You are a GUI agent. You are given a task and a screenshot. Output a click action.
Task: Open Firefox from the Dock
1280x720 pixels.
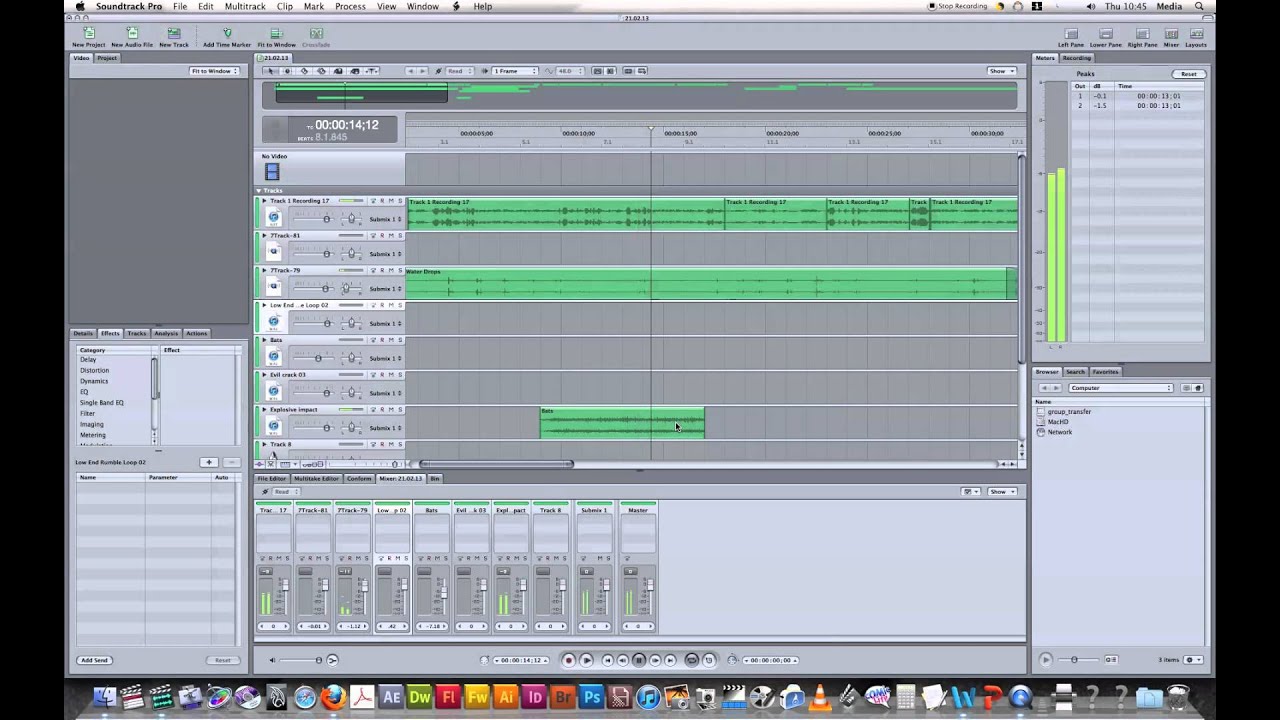click(334, 697)
